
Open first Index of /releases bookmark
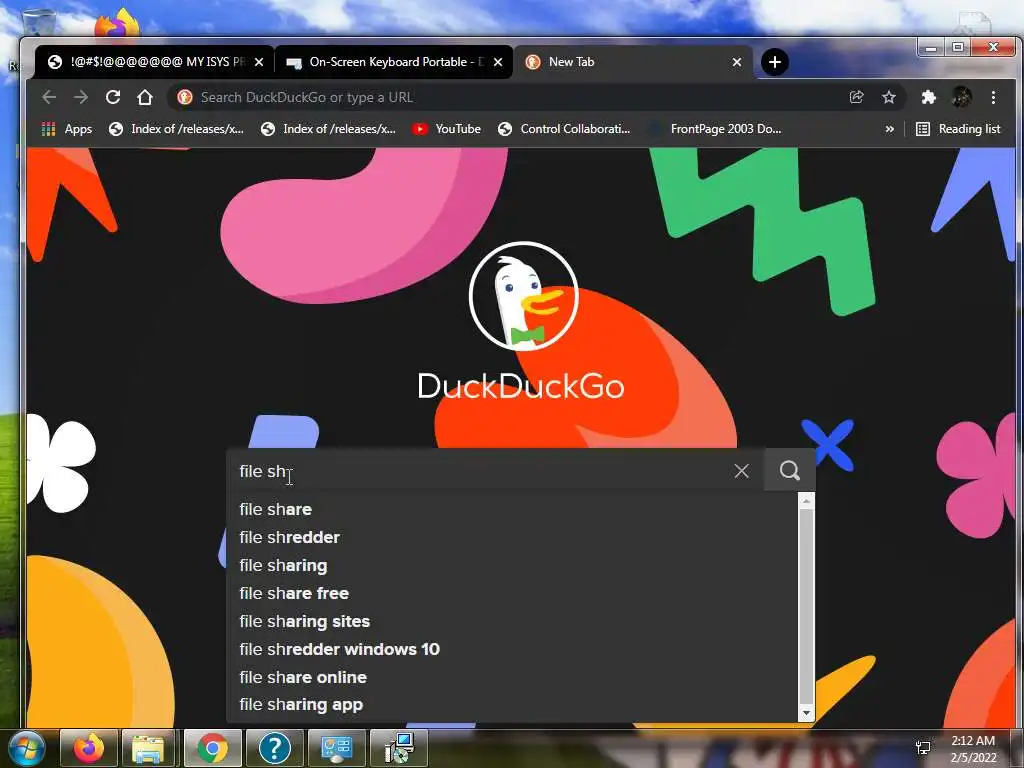click(x=176, y=129)
